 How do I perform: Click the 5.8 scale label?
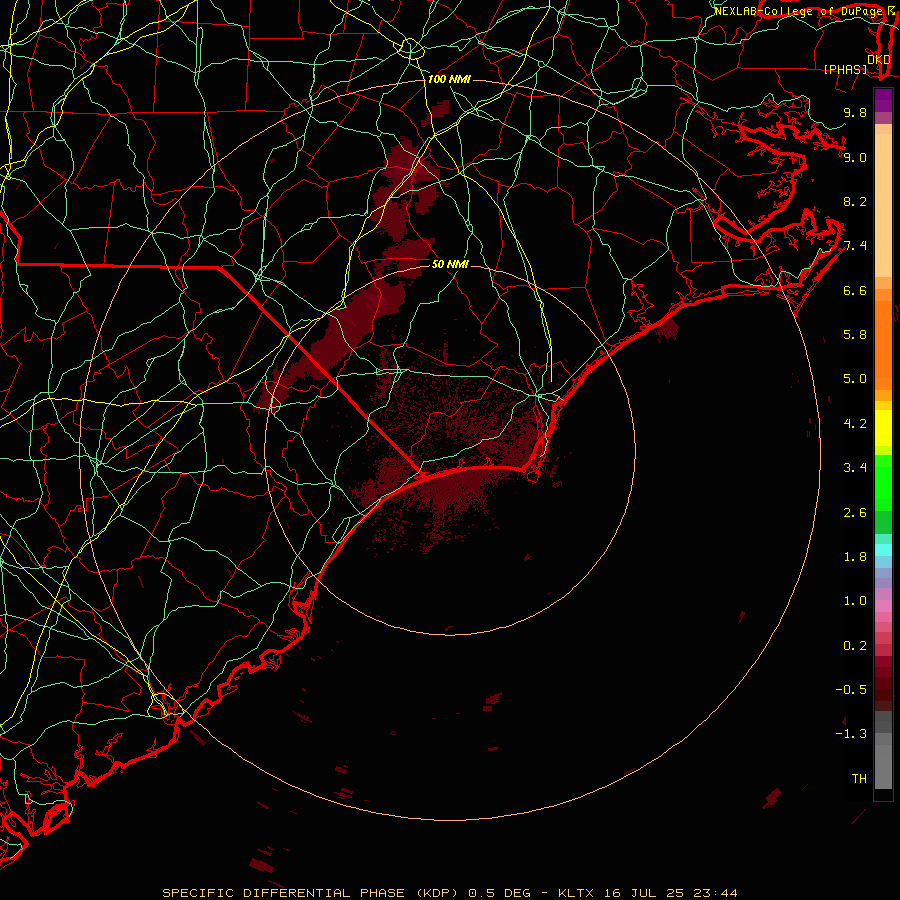(855, 334)
